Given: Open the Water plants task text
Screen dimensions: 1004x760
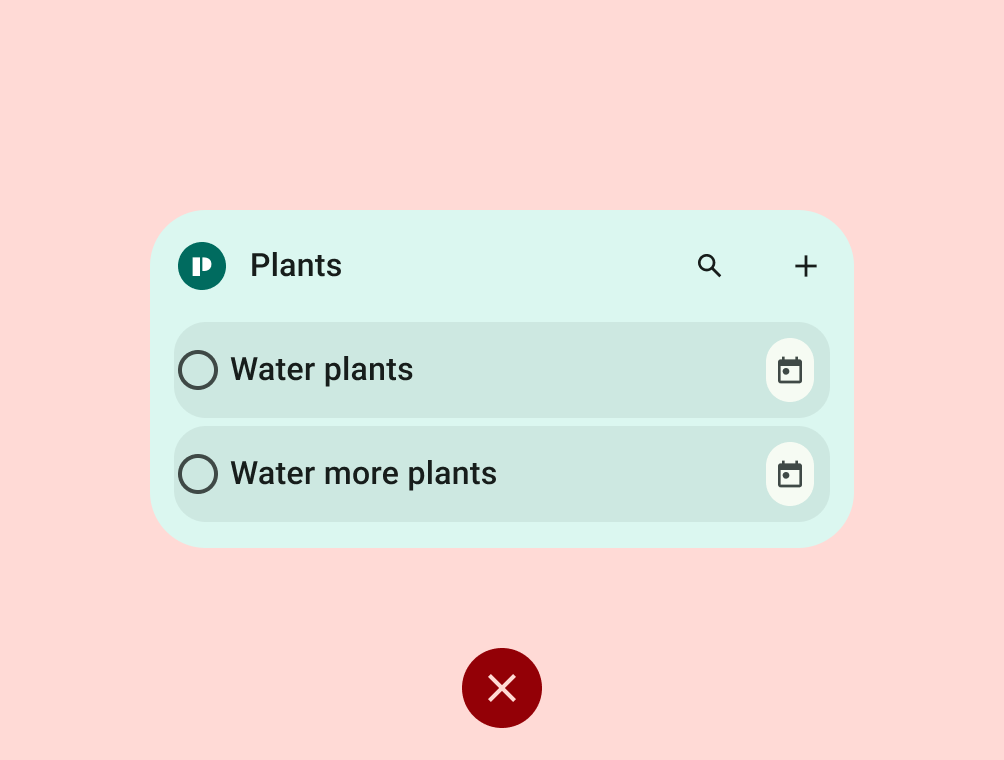Looking at the screenshot, I should point(322,370).
